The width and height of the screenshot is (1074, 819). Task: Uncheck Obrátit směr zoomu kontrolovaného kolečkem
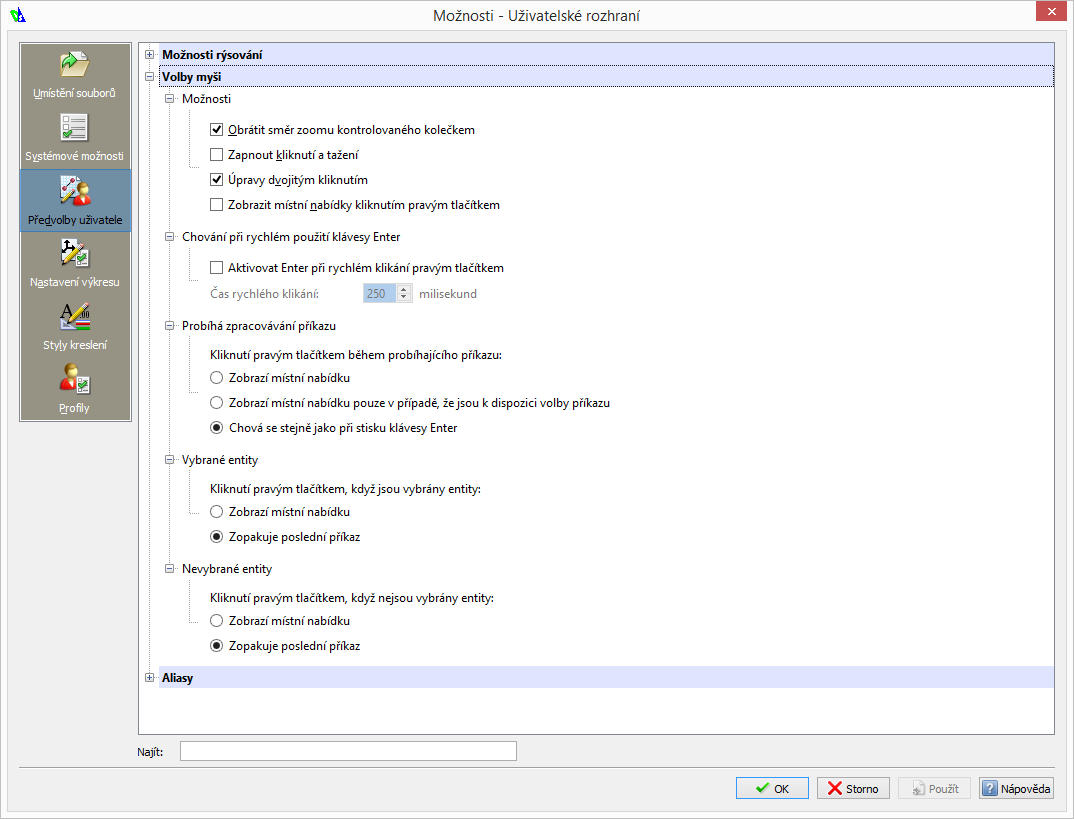216,130
